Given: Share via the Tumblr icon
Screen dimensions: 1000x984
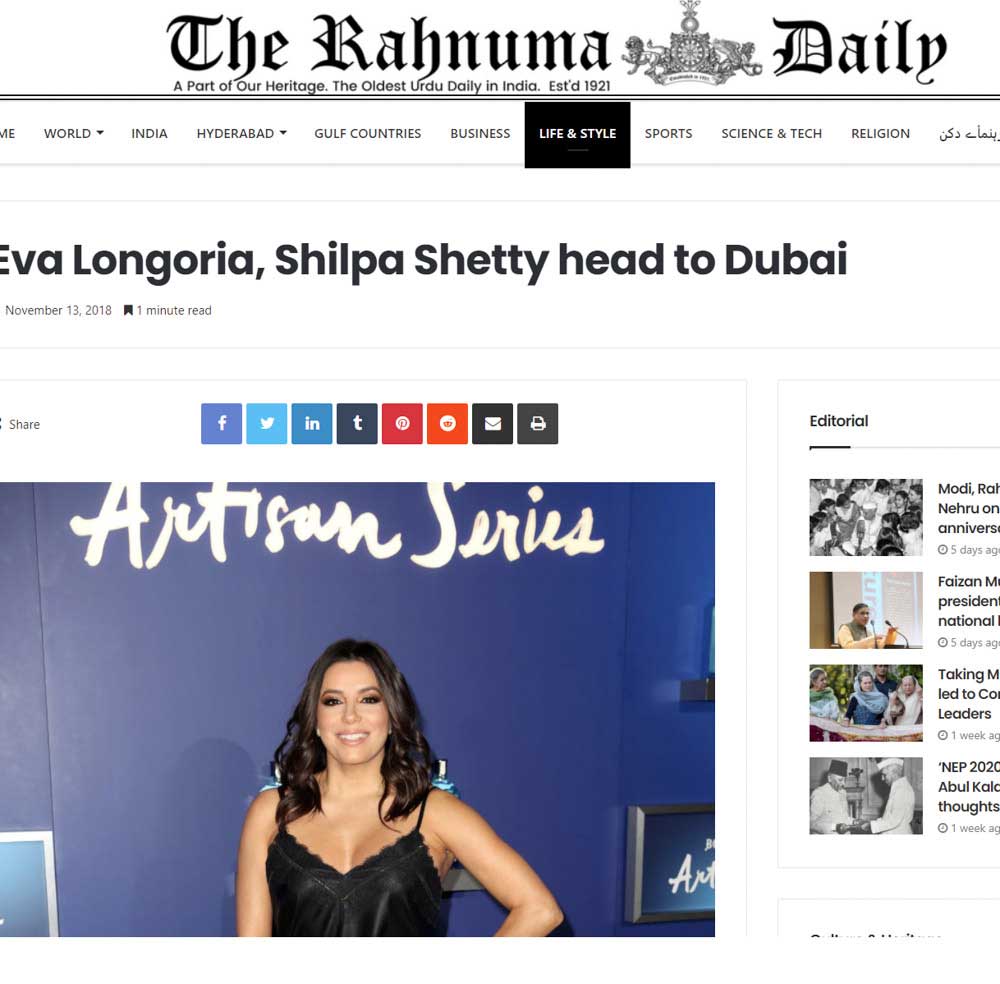Looking at the screenshot, I should pyautogui.click(x=357, y=423).
